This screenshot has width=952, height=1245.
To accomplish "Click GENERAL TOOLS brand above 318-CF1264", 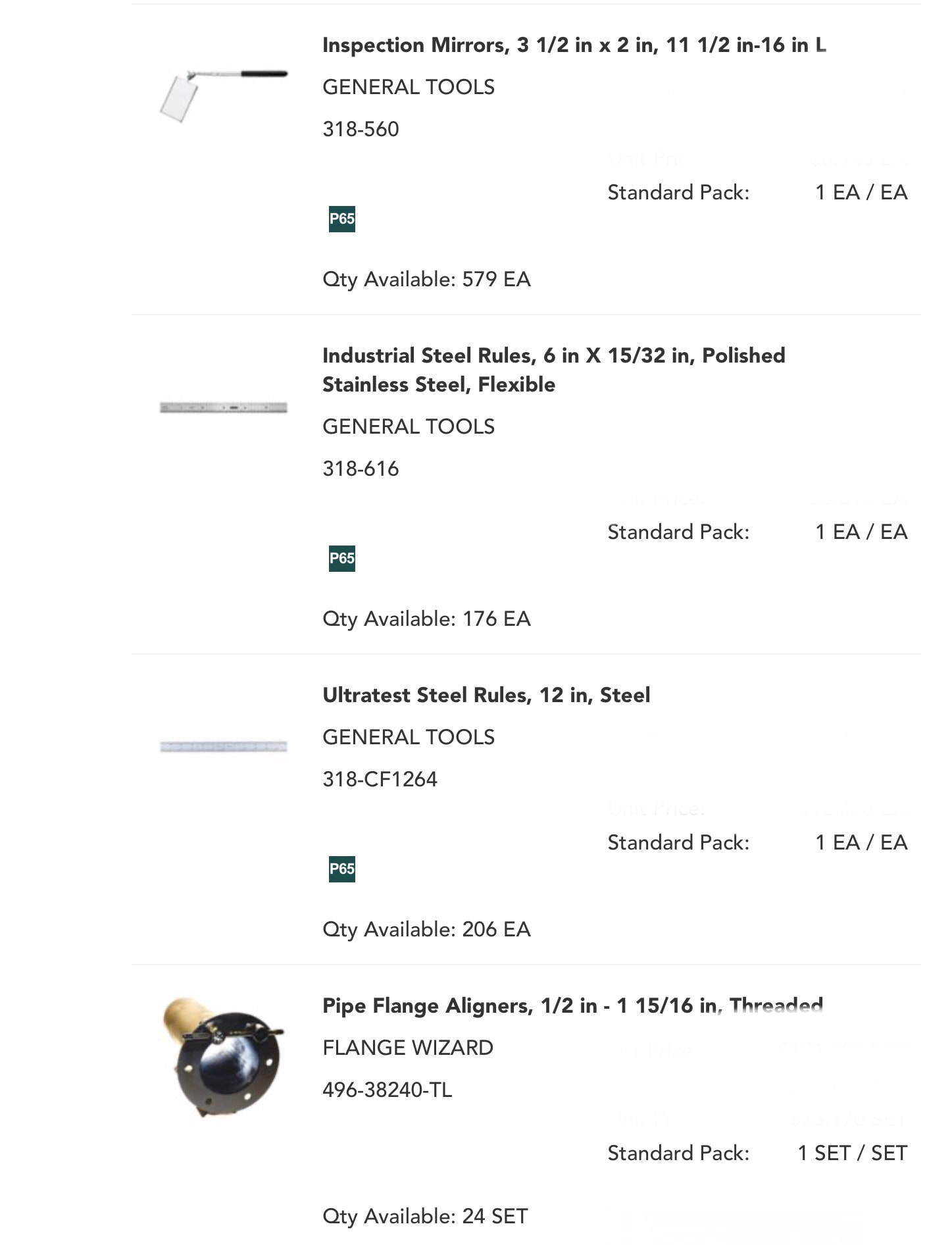I will pyautogui.click(x=409, y=737).
